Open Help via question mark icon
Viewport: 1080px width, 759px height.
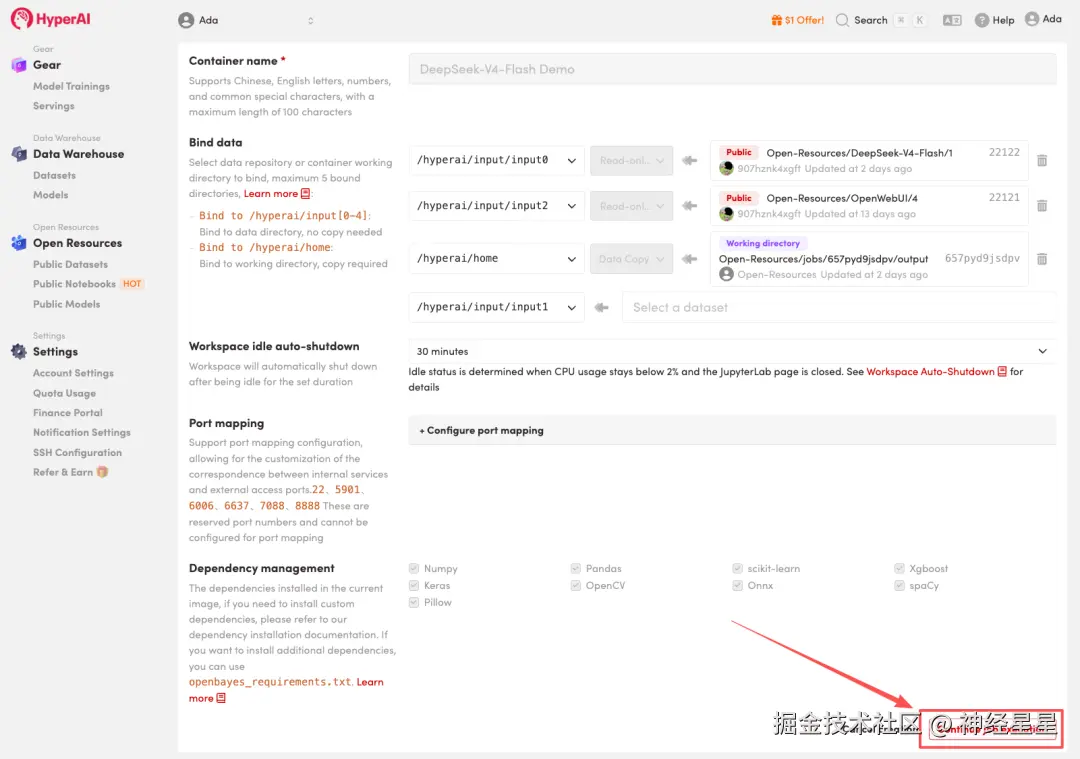click(982, 20)
